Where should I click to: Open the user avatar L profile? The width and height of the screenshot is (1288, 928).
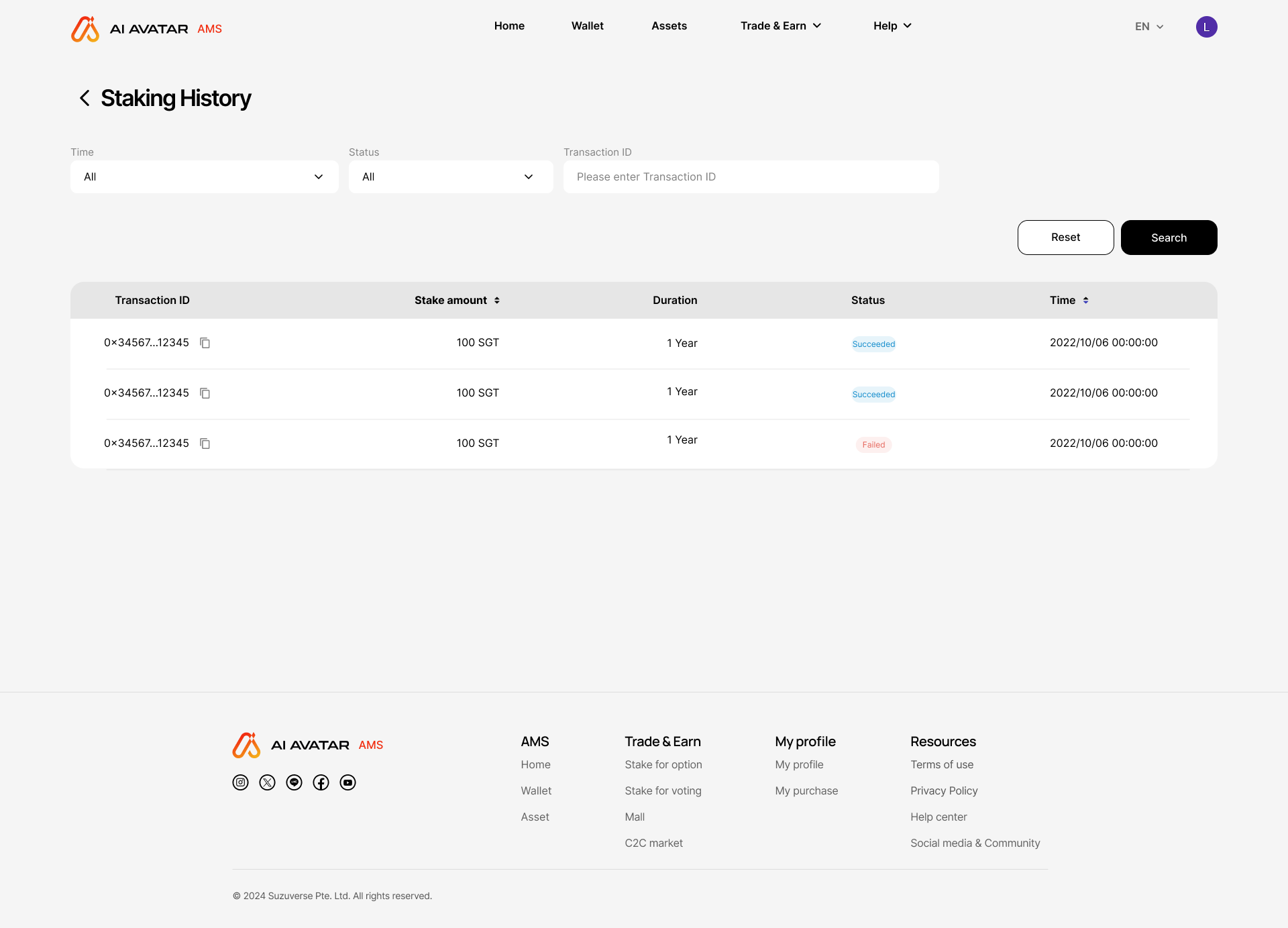click(x=1206, y=27)
